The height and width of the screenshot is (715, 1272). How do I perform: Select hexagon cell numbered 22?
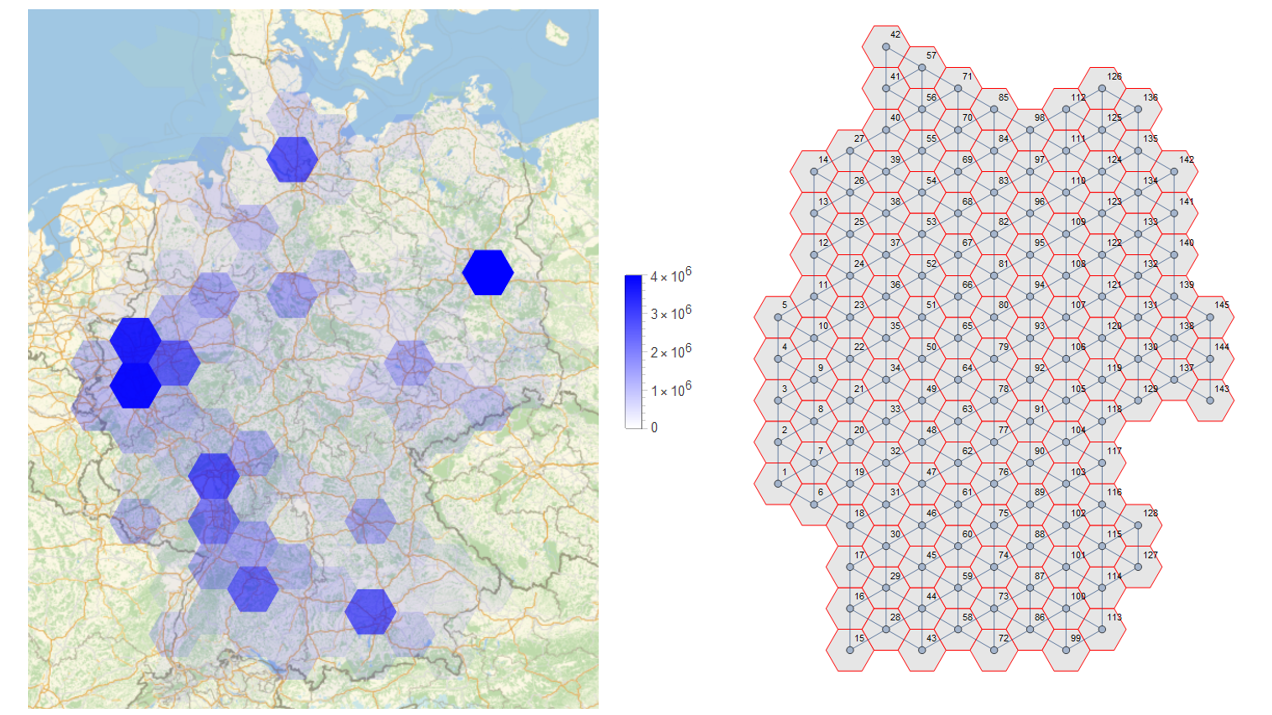click(850, 359)
